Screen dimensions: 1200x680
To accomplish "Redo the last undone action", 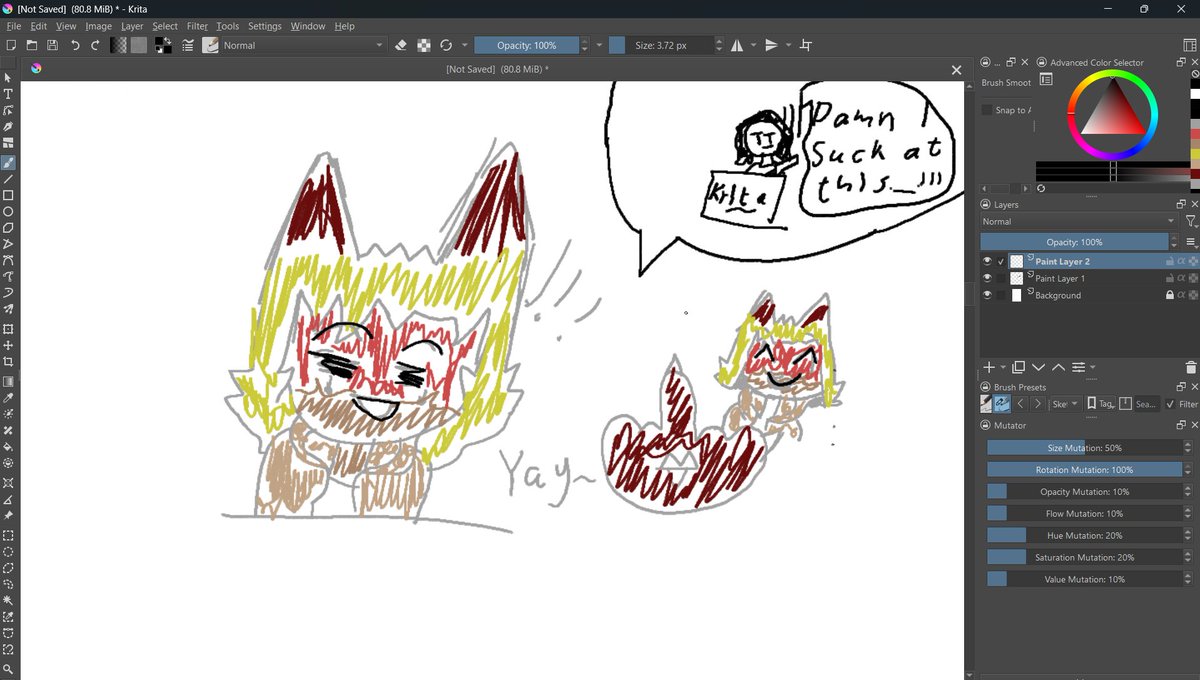I will 95,45.
